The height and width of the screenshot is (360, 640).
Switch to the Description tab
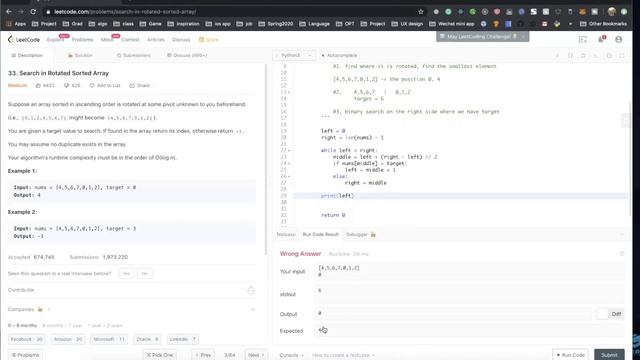pos(27,56)
